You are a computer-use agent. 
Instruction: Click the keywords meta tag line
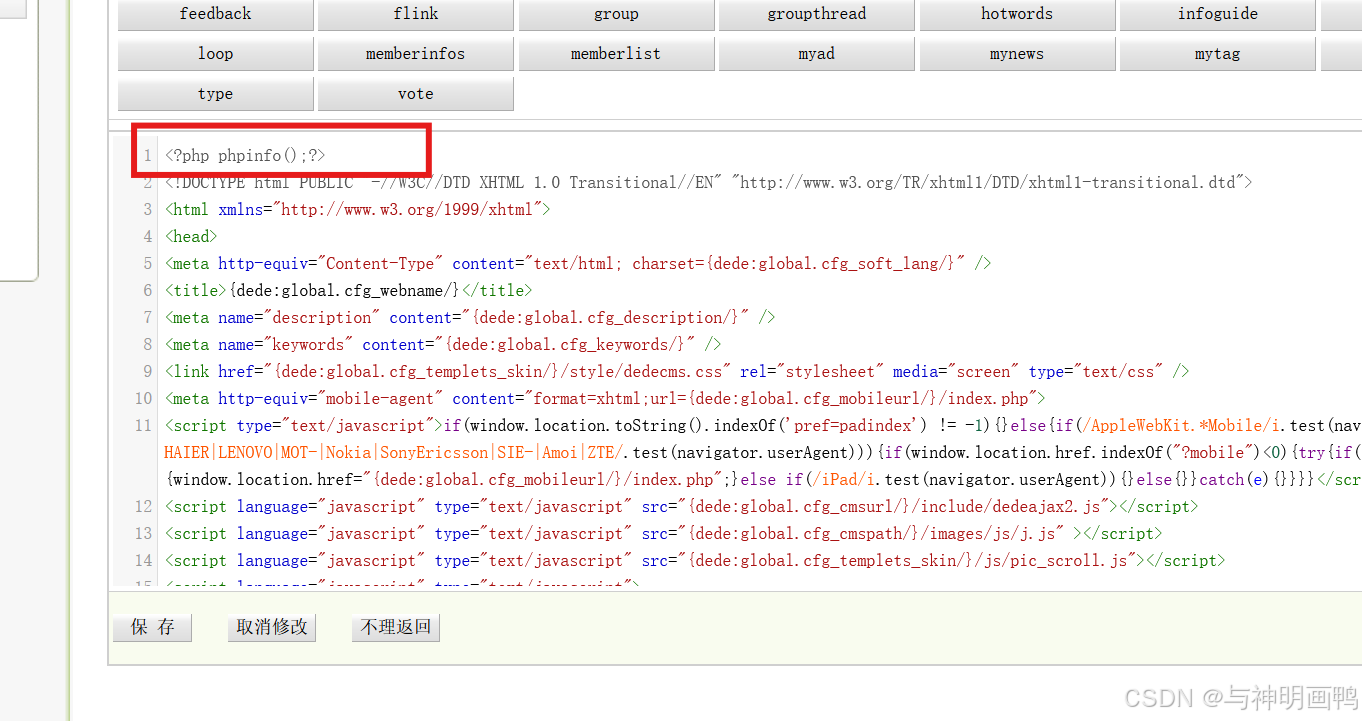point(443,344)
